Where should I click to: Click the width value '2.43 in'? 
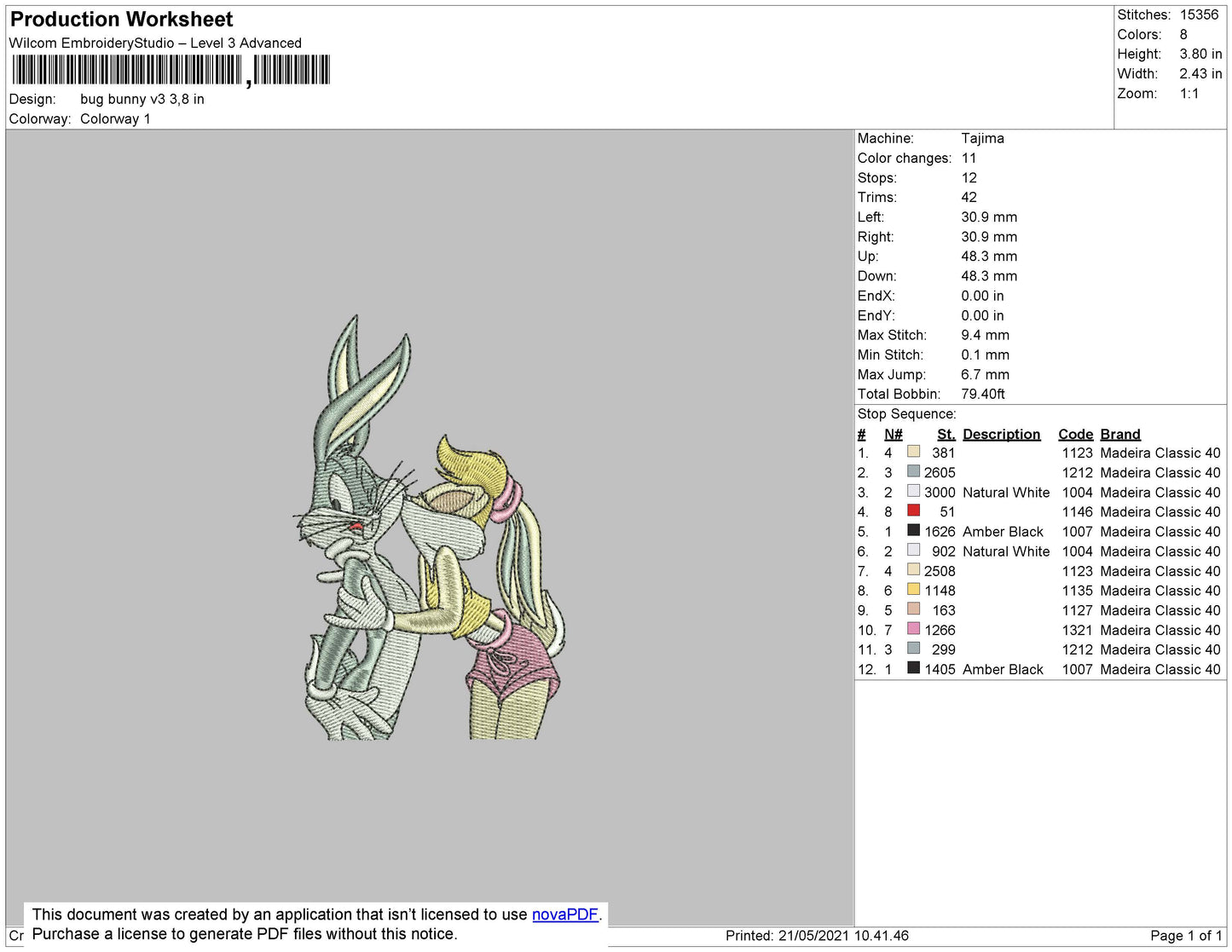click(x=1200, y=73)
